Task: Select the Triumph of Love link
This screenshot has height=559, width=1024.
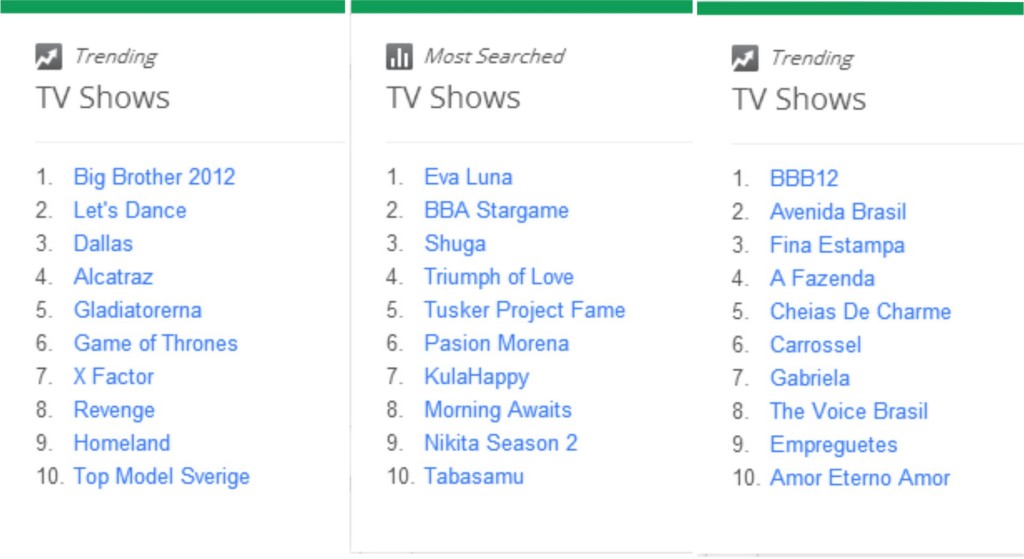Action: (x=499, y=276)
